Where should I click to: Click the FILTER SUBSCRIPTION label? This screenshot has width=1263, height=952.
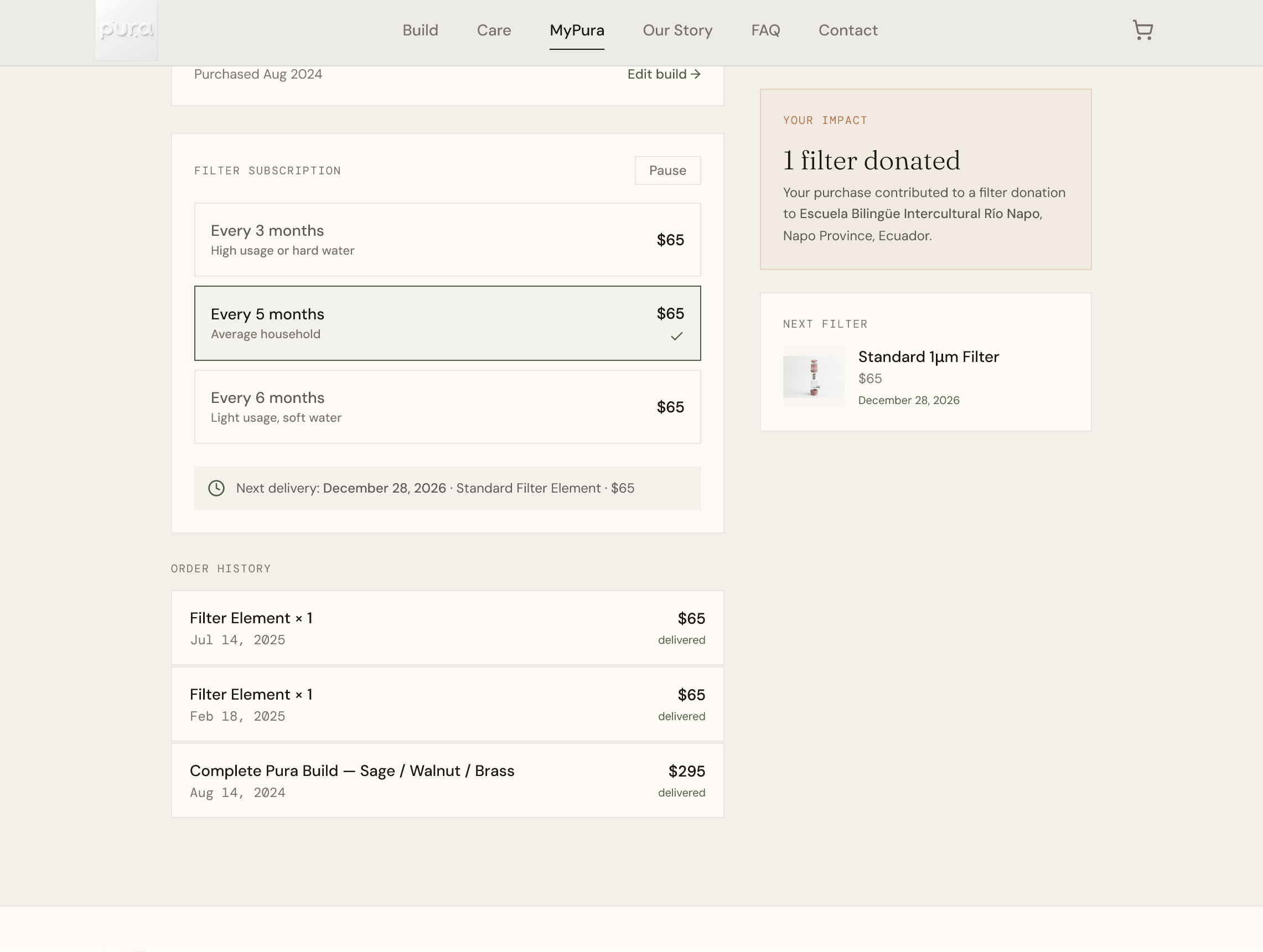click(268, 171)
